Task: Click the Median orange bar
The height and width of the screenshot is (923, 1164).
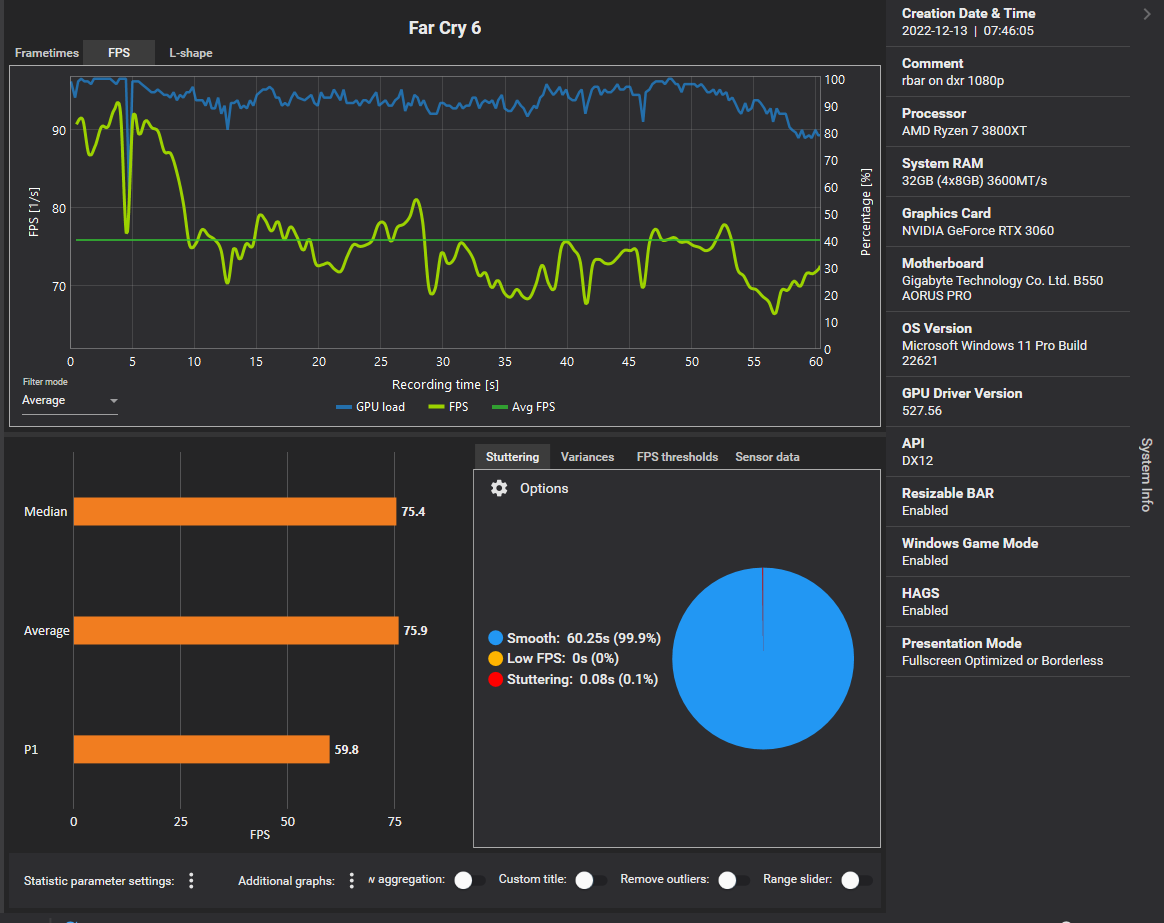Action: tap(235, 512)
